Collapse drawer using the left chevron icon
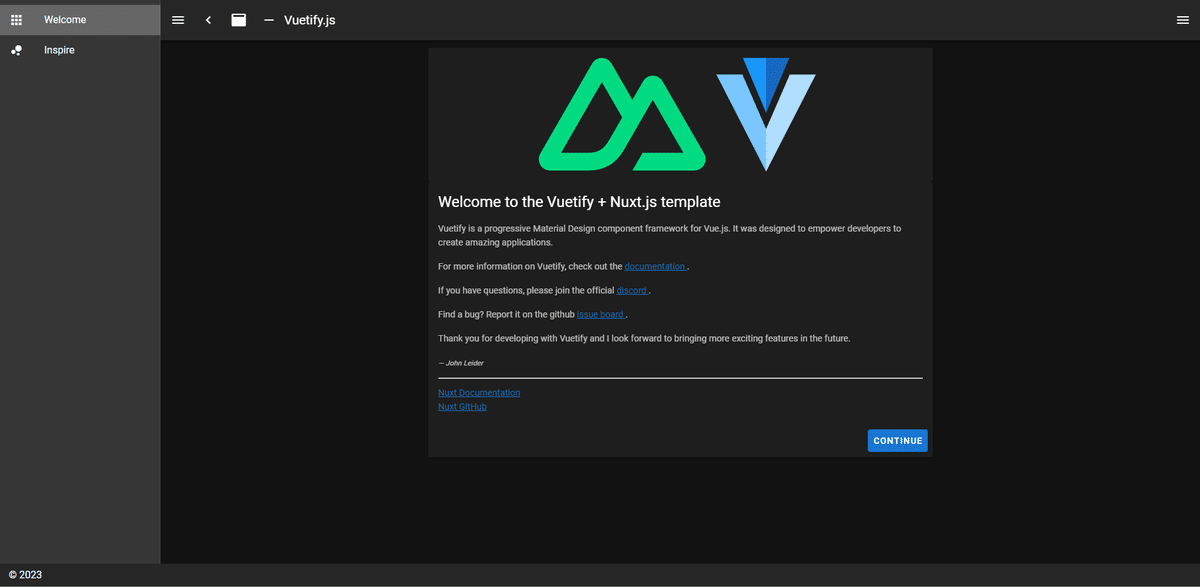1200x587 pixels. (208, 20)
